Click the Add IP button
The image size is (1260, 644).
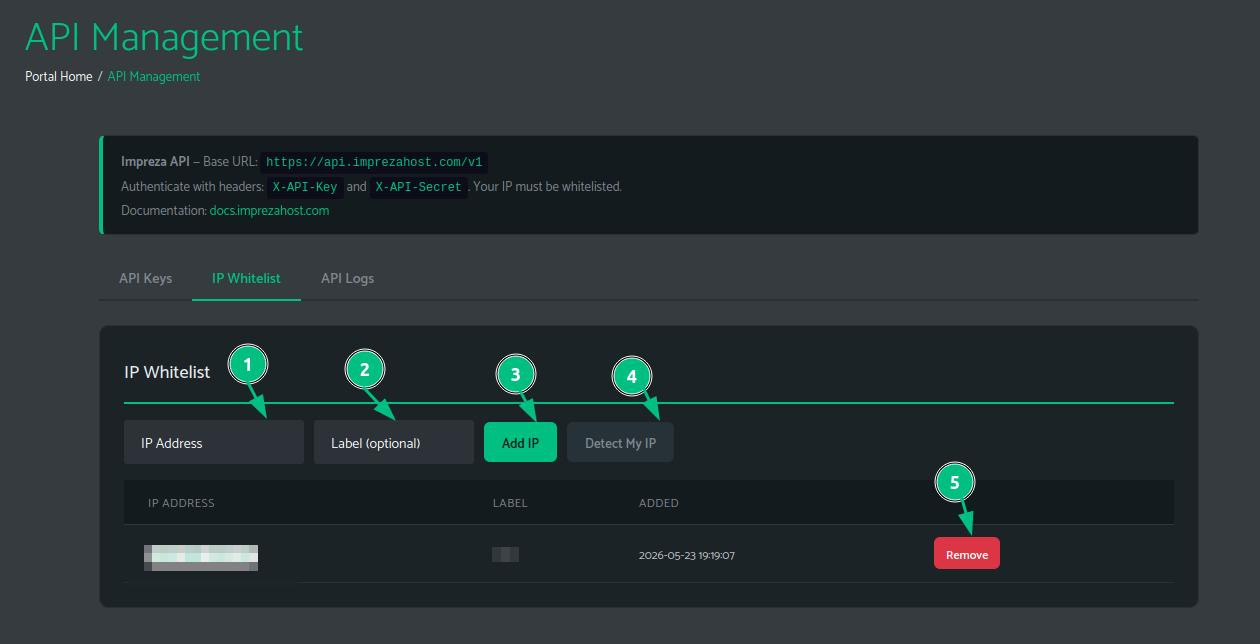520,442
